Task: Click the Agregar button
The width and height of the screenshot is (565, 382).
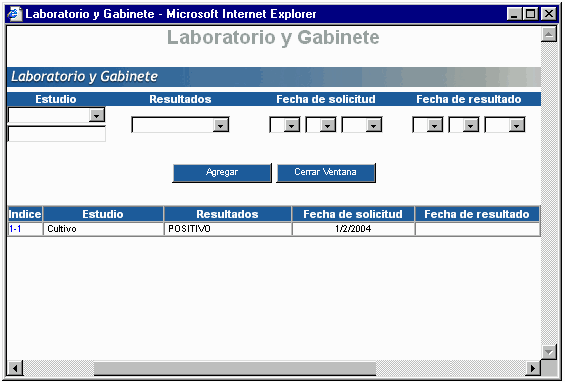Action: tap(222, 173)
